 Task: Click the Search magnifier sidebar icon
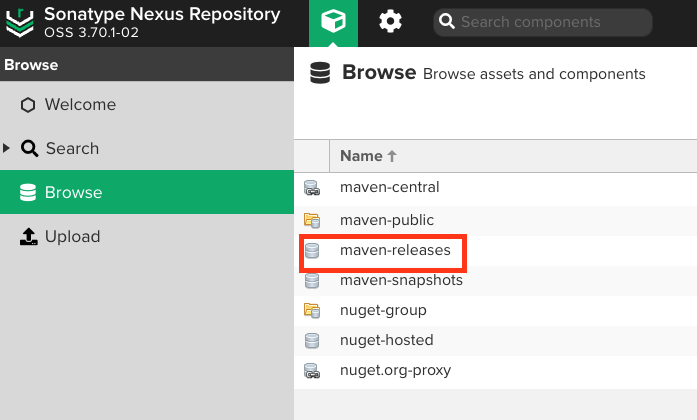point(30,148)
